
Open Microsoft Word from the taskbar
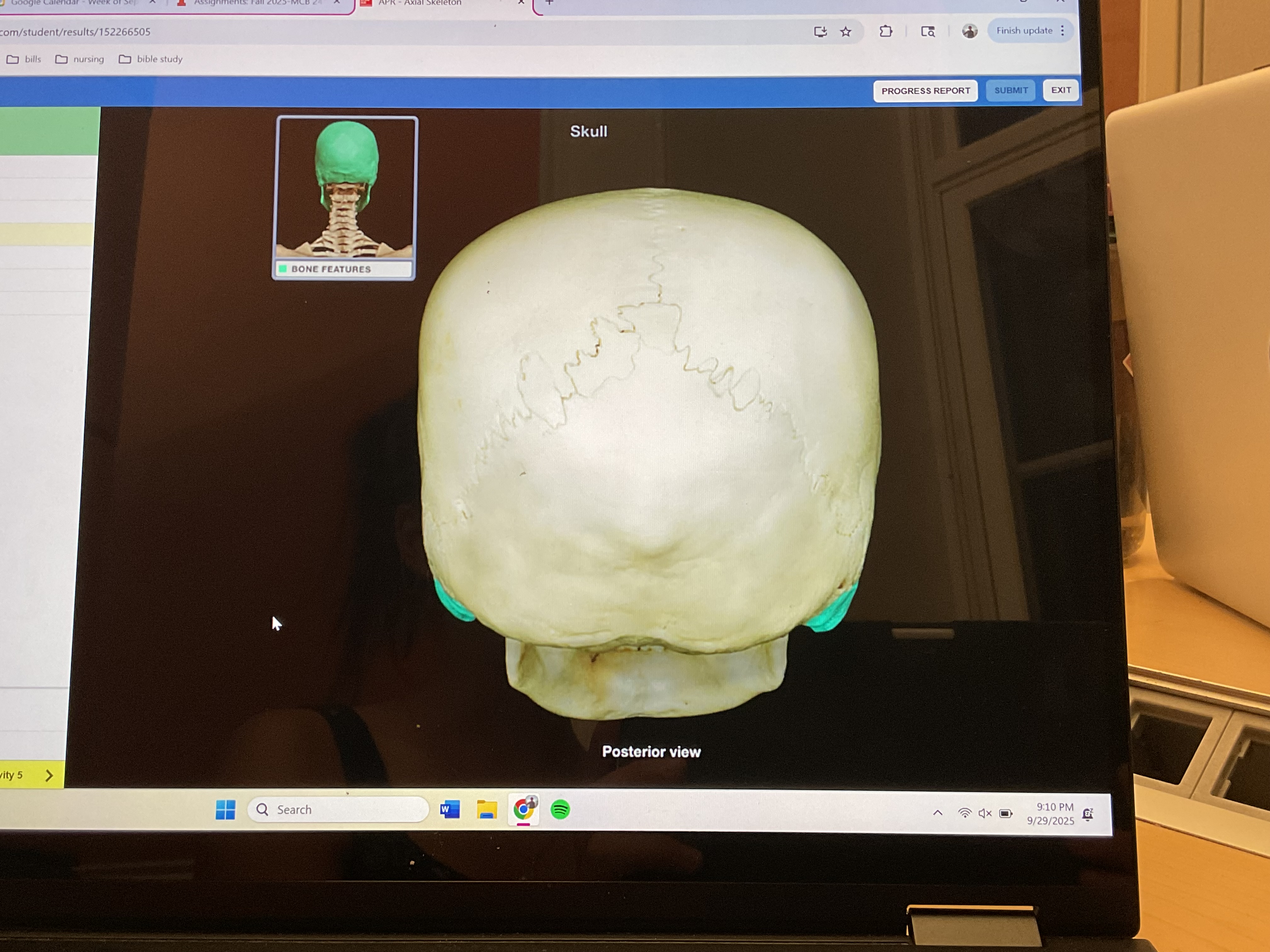(x=449, y=810)
